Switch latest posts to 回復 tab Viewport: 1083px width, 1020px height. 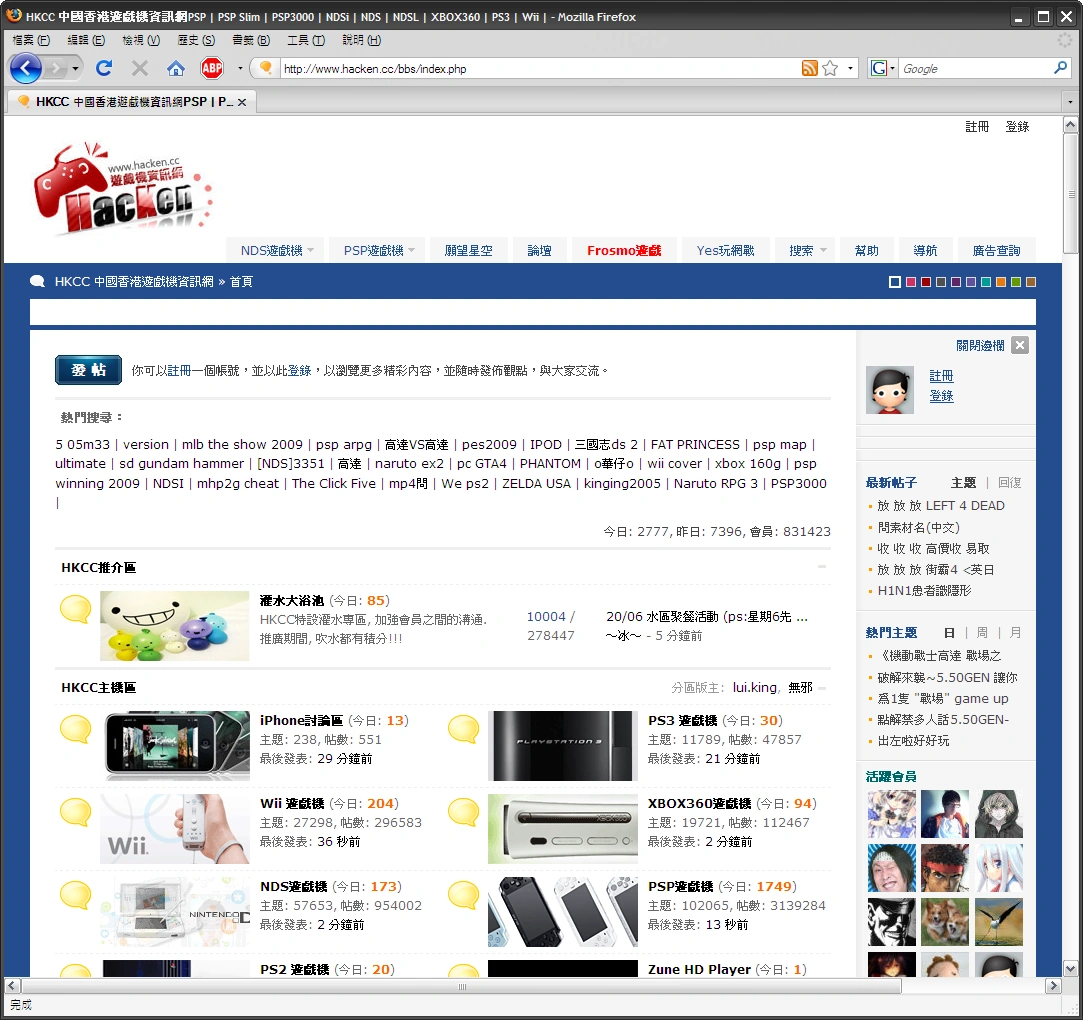[1010, 482]
